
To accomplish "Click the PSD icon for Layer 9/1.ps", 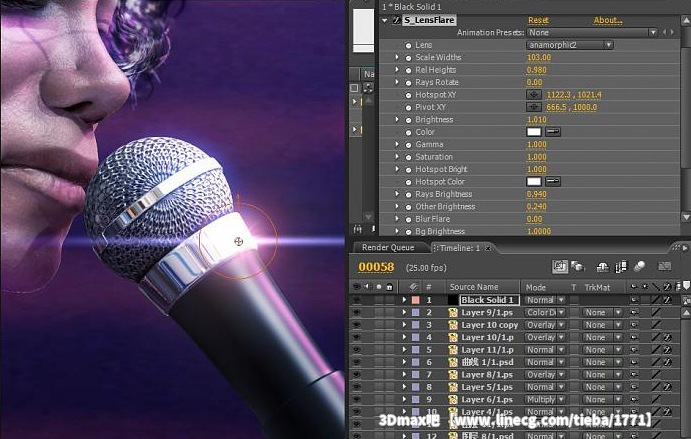I will point(453,313).
